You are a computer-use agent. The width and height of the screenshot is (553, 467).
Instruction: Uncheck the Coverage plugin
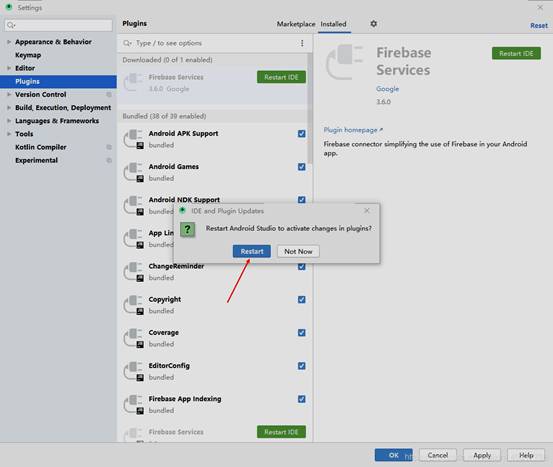click(302, 333)
